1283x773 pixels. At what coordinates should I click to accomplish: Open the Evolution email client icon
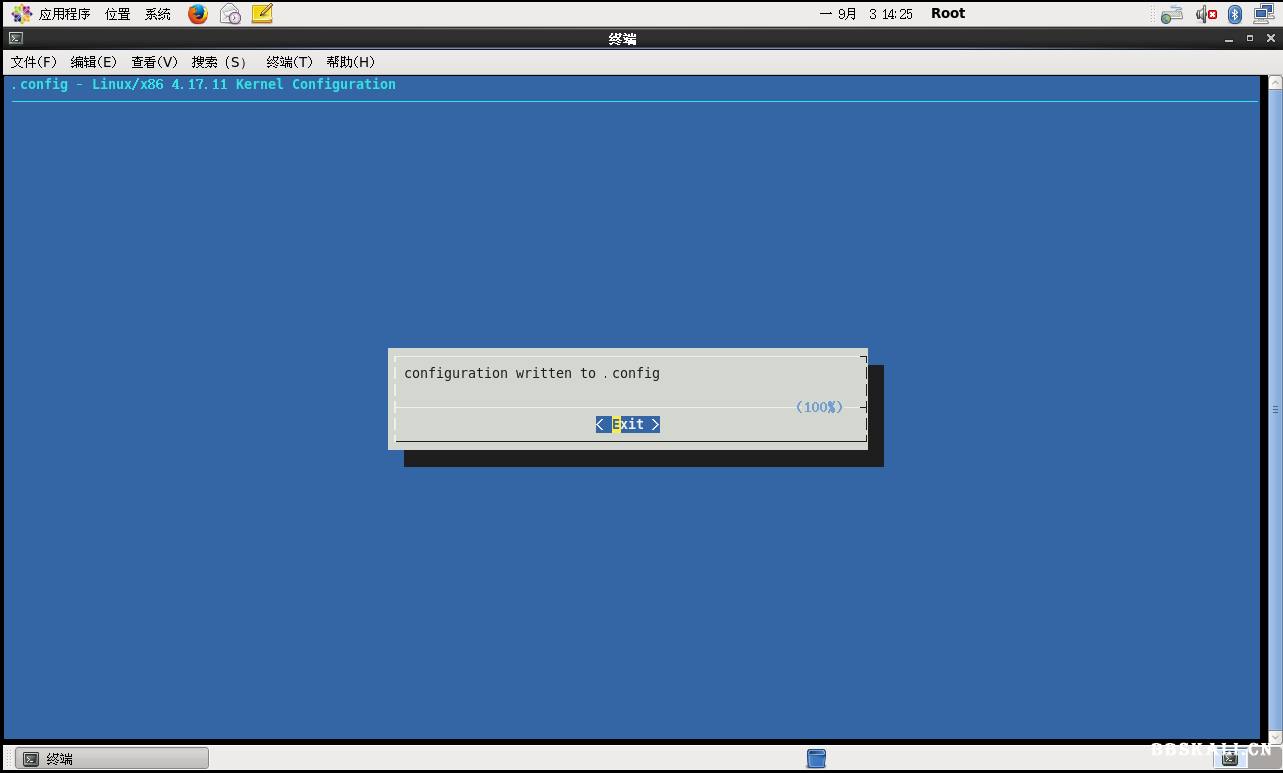click(229, 14)
